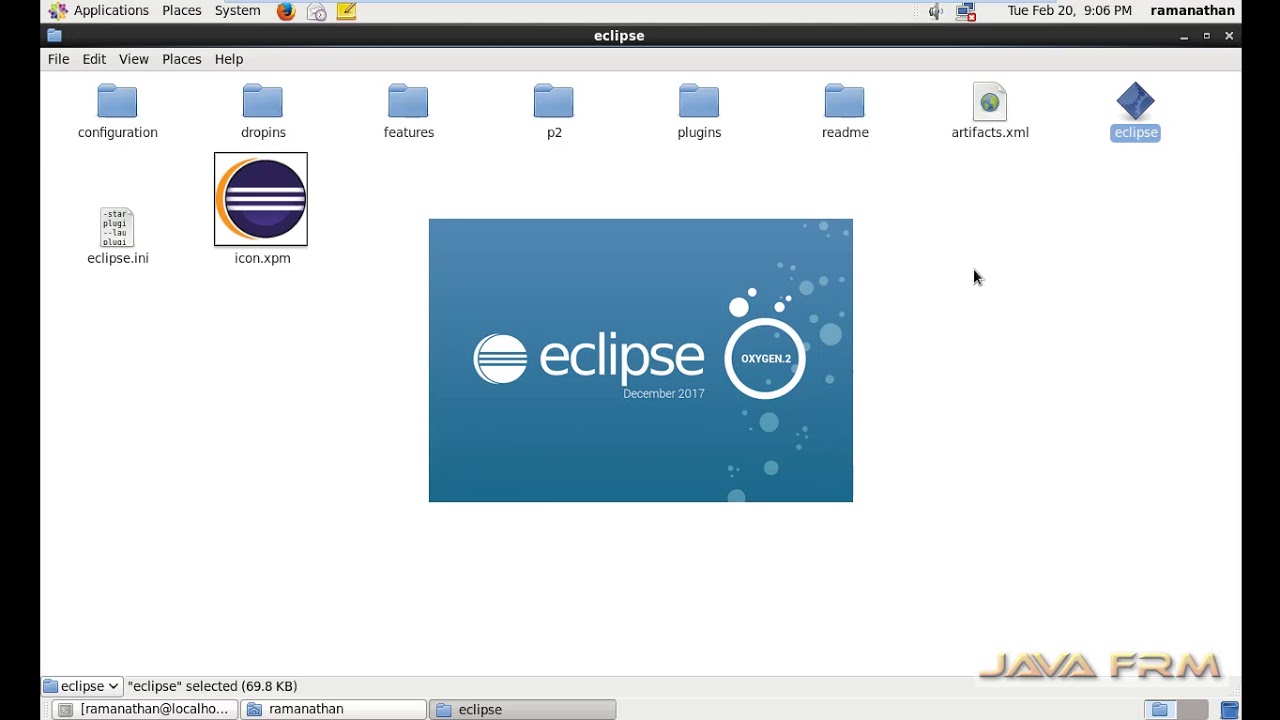Open the Edit menu
This screenshot has width=1280, height=720.
(x=94, y=59)
